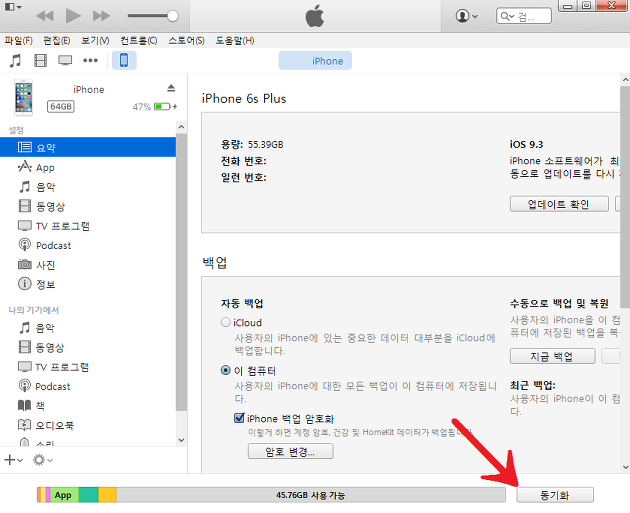Select the iPhone tab at top

[315, 61]
